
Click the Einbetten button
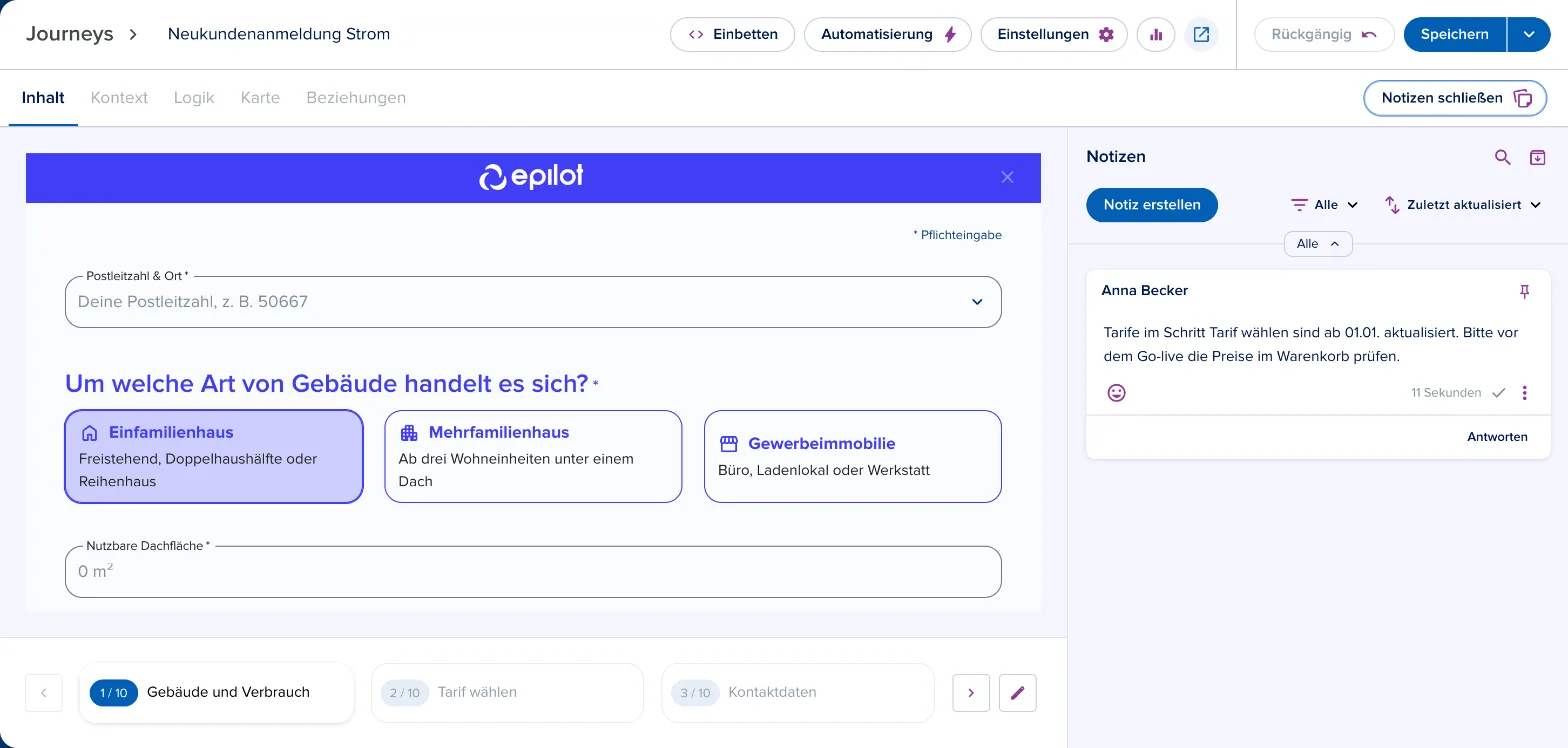(732, 34)
